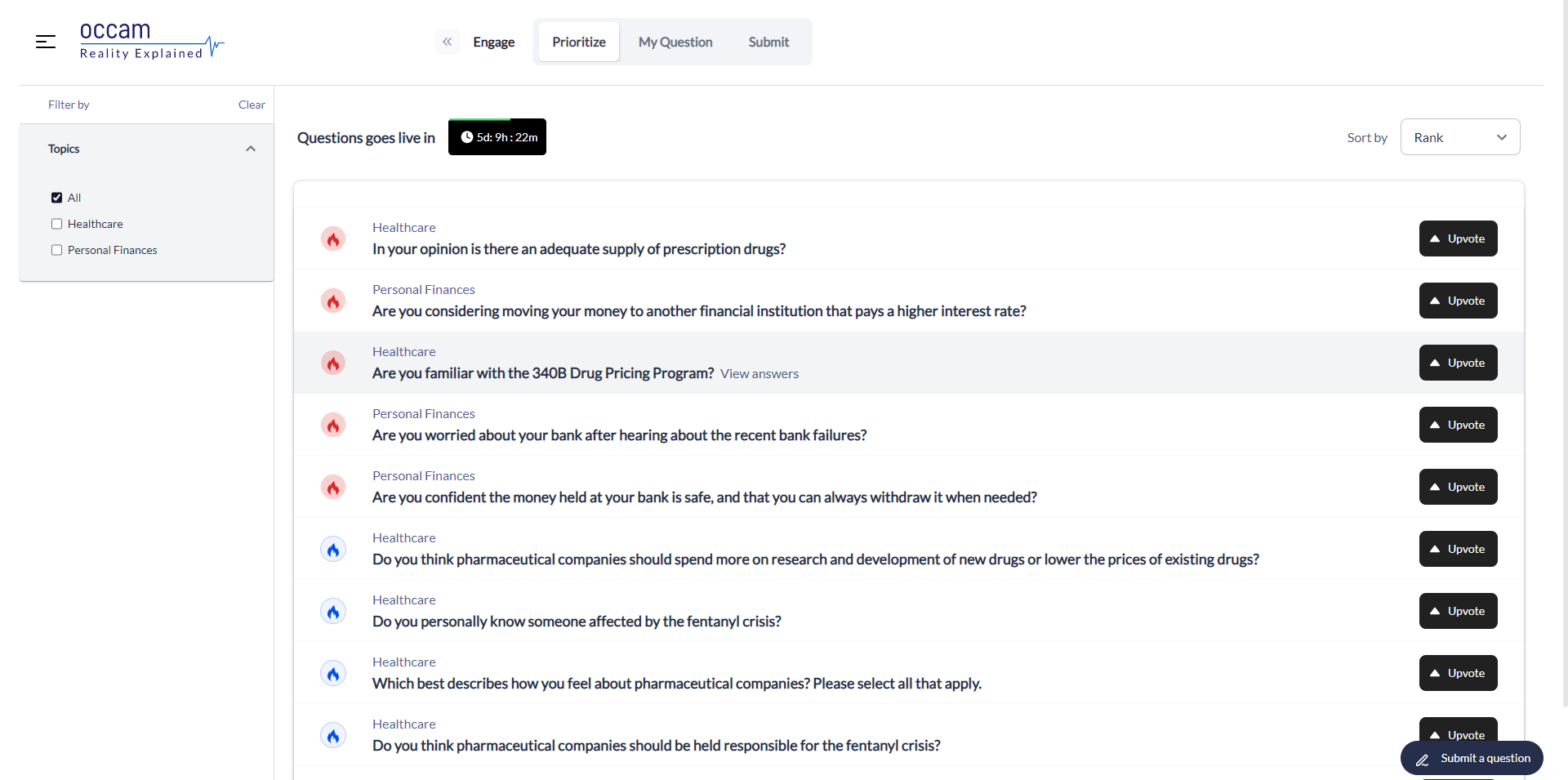
Task: Collapse the Topics filter section
Action: (x=251, y=149)
